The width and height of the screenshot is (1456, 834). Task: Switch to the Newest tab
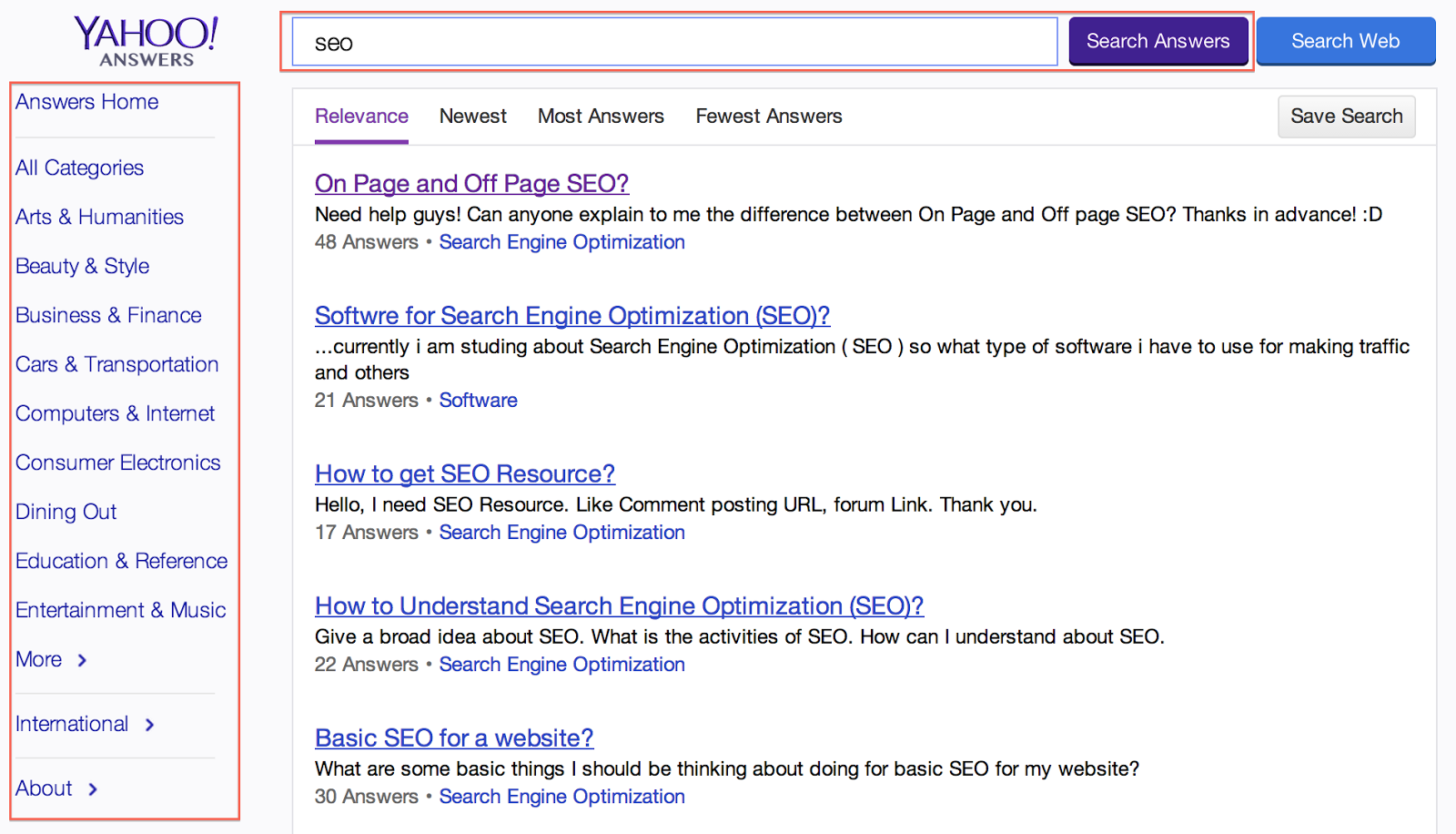pyautogui.click(x=473, y=117)
